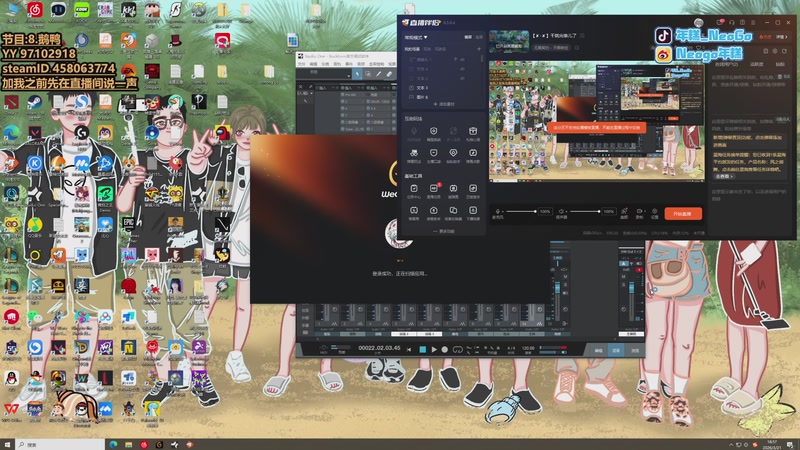800x450 pixels.
Task: Open the 弹幕点歌 music request tool
Action: pos(473,155)
